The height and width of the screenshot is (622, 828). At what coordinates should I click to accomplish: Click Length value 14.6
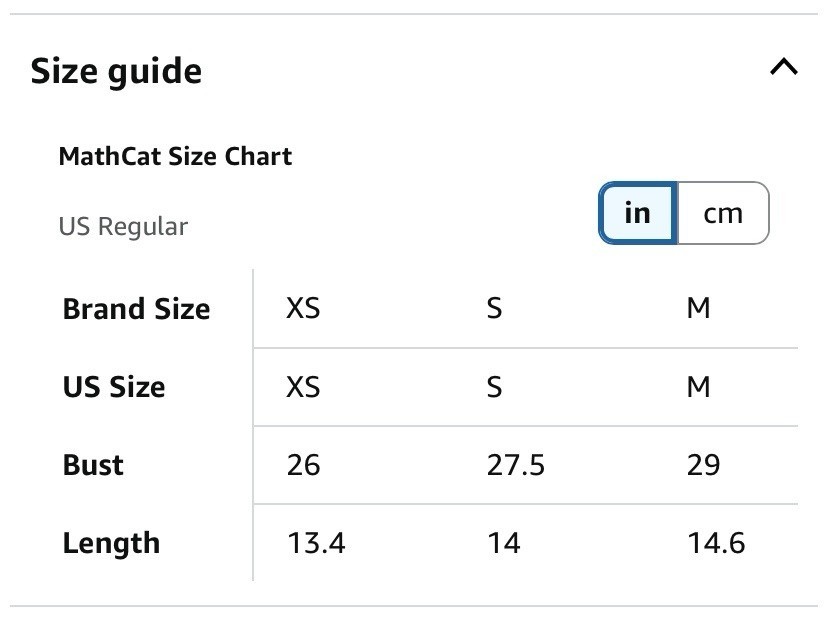[x=716, y=543]
